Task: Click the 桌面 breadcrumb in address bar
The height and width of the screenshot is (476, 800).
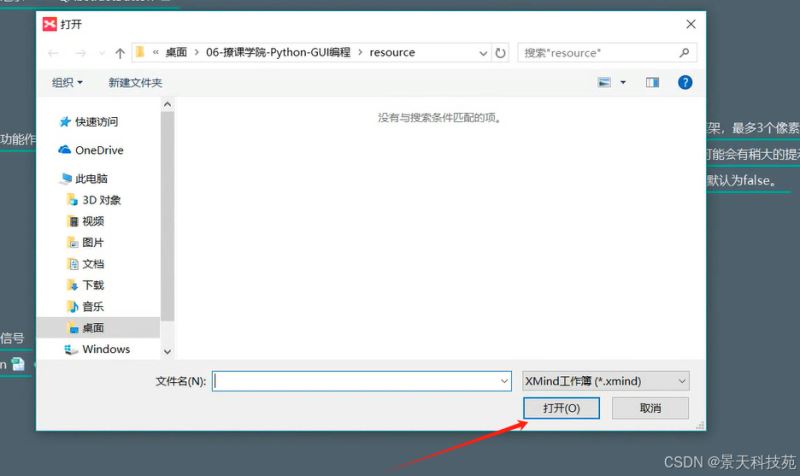Action: click(176, 53)
